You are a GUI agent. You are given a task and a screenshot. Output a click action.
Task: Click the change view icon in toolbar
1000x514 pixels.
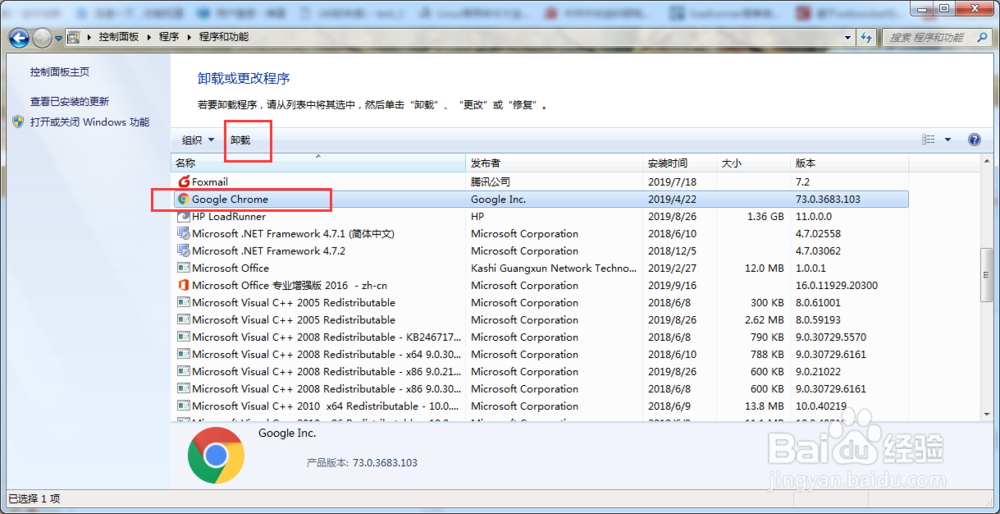pos(929,140)
